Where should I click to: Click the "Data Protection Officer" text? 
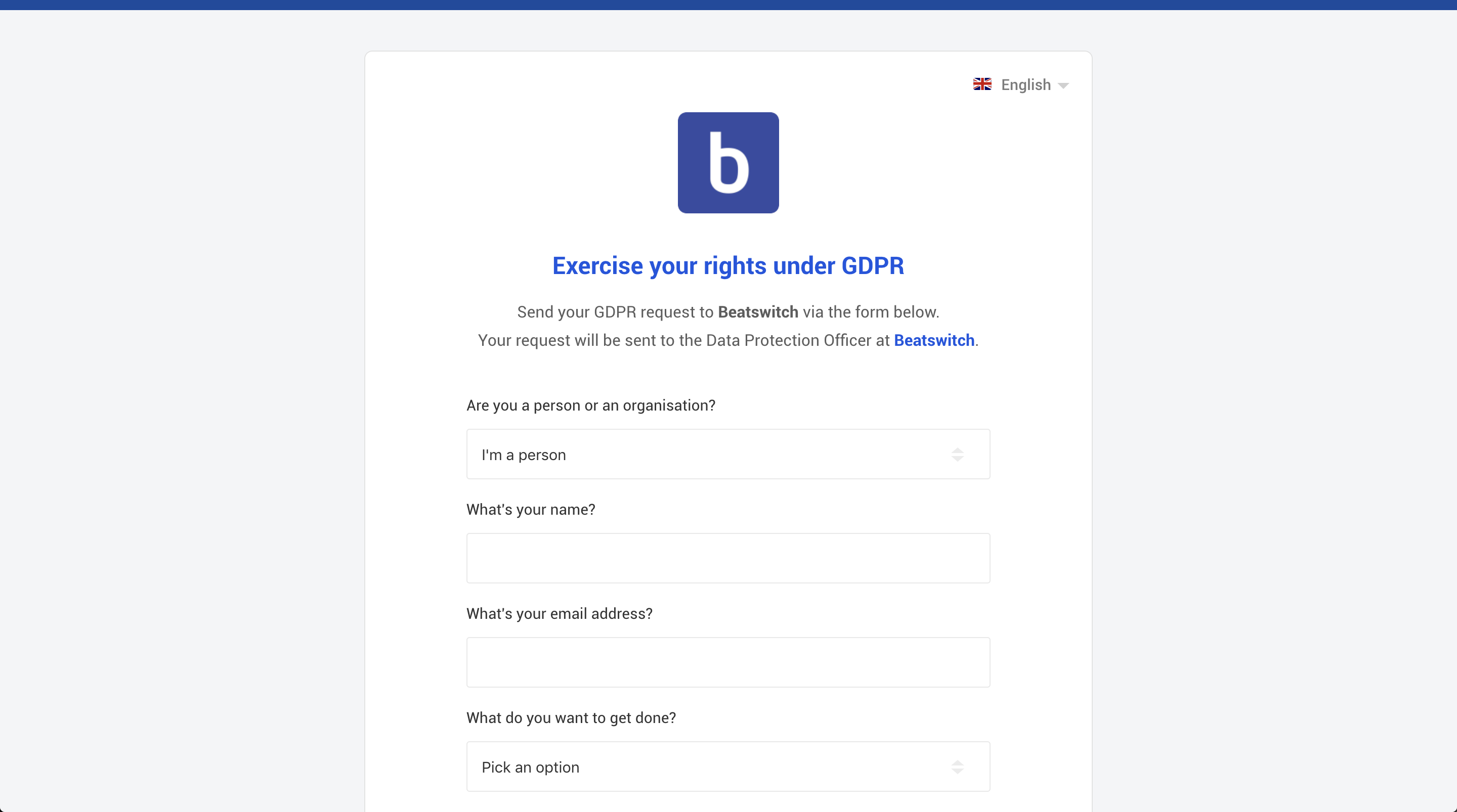click(789, 340)
